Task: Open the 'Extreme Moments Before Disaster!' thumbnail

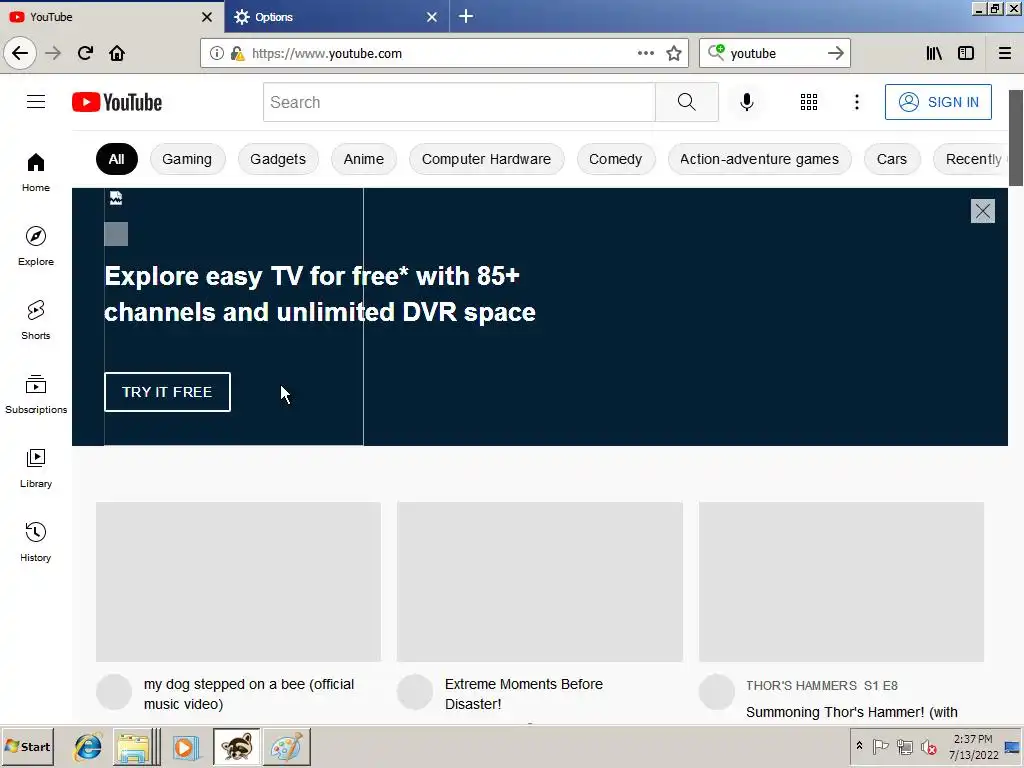Action: 540,582
